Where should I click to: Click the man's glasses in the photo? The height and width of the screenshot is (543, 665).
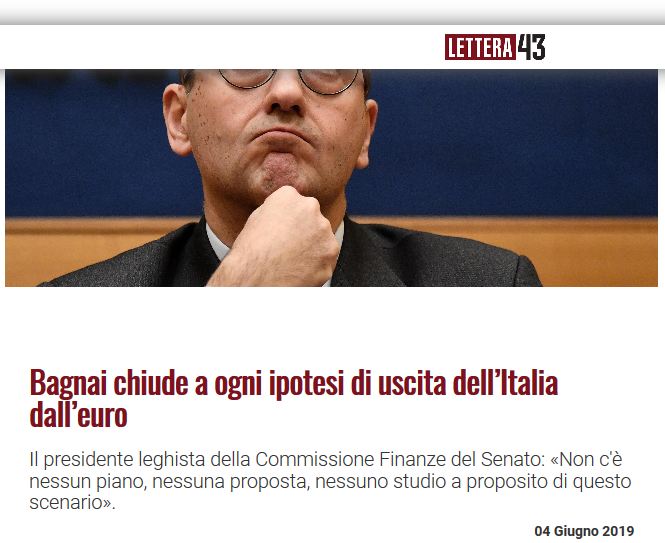[x=288, y=80]
